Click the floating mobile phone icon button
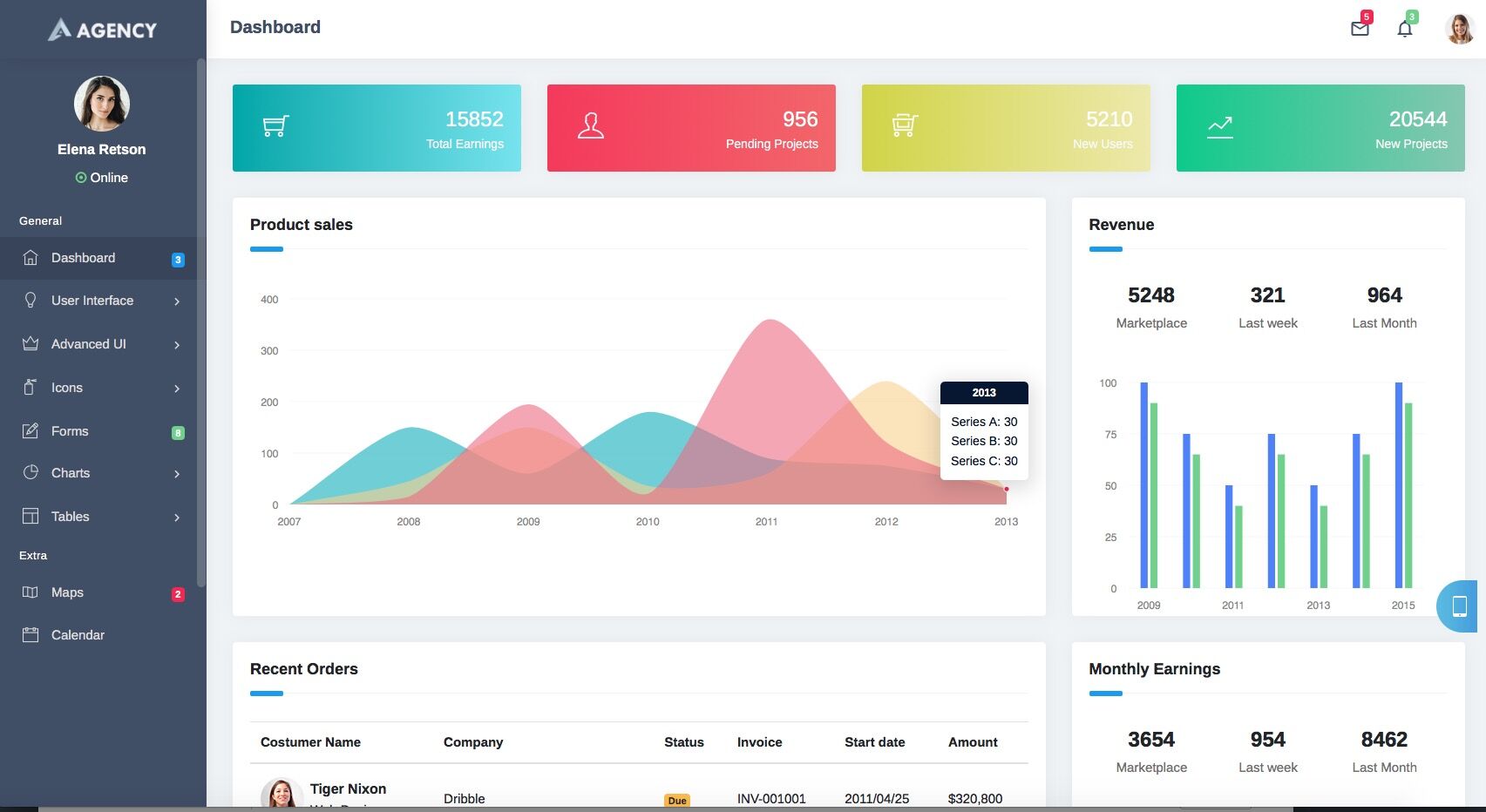This screenshot has height=812, width=1486. tap(1459, 606)
